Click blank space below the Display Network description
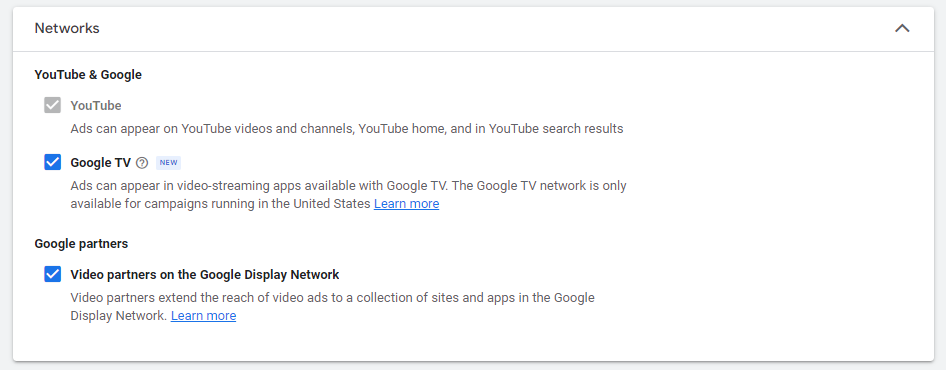 [x=473, y=343]
